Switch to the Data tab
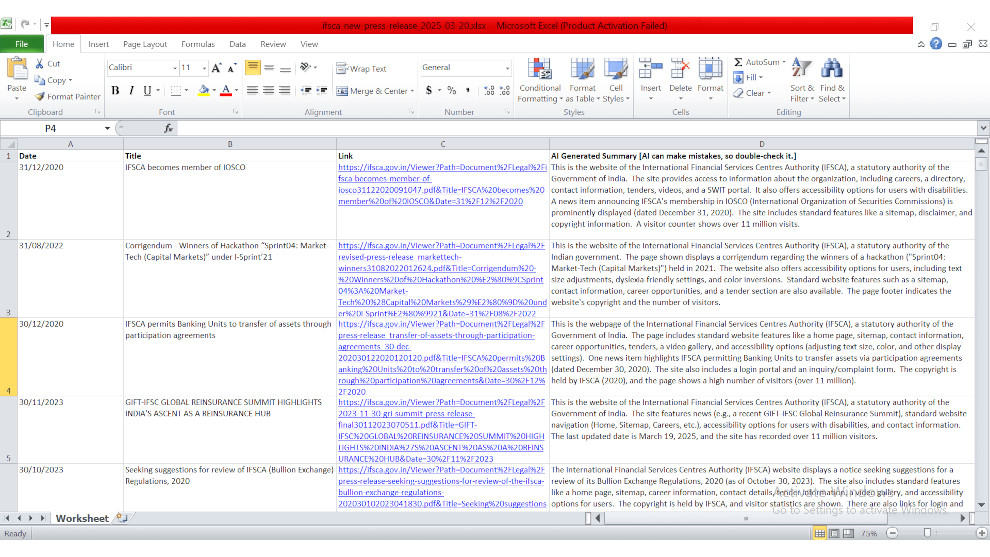The image size is (990, 557). click(237, 44)
